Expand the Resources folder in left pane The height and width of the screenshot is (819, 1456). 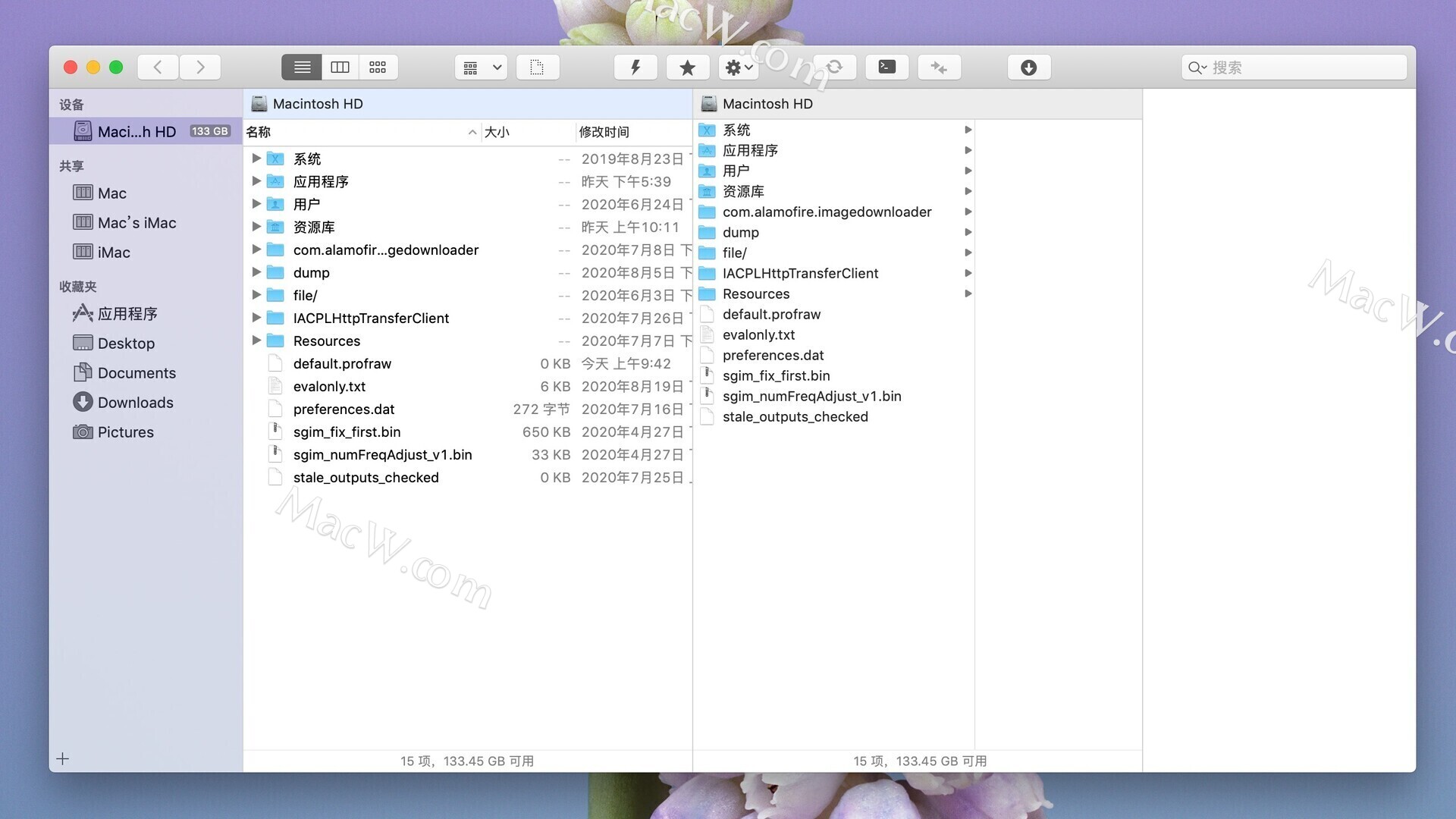[256, 340]
